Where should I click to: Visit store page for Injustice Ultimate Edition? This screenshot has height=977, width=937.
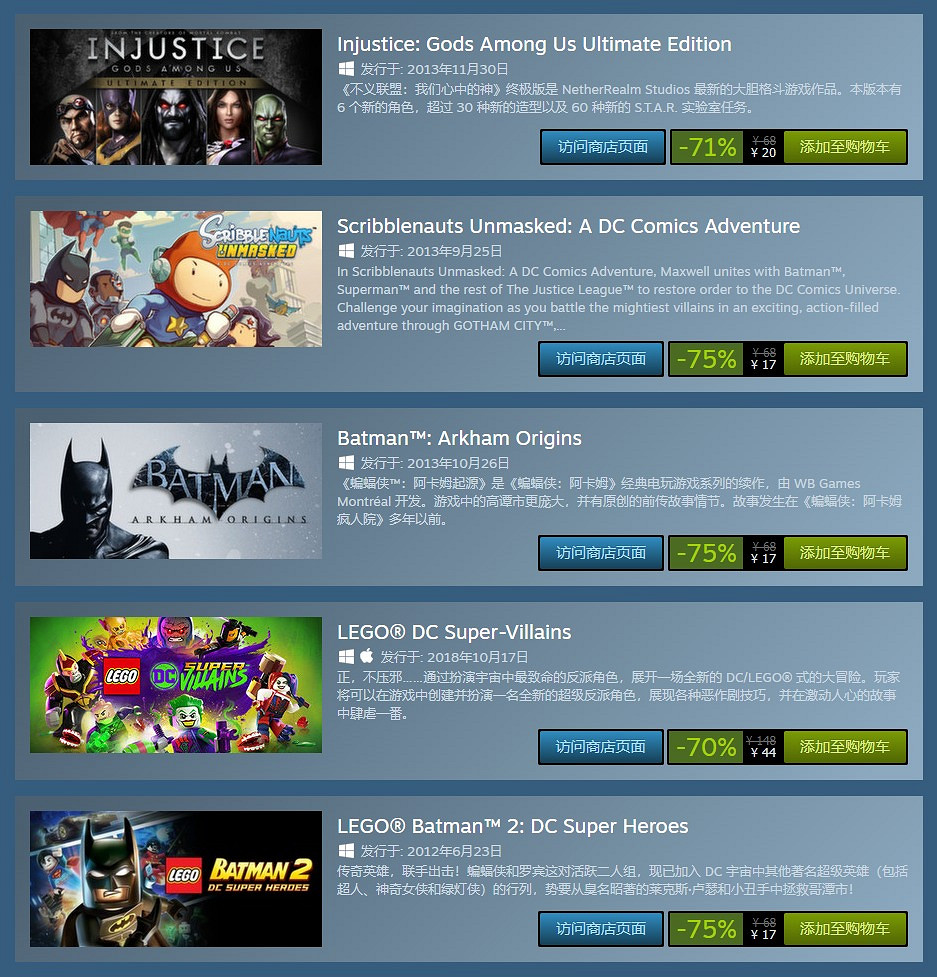tap(602, 147)
